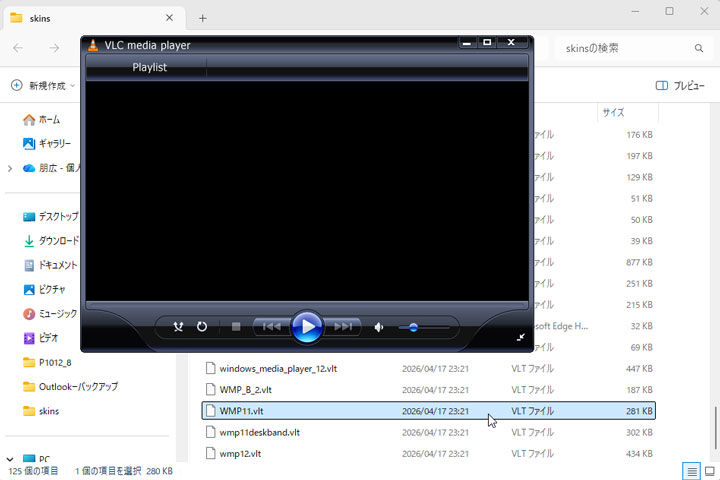The height and width of the screenshot is (480, 720).
Task: Toggle shuffle in VLC player
Action: [x=178, y=327]
